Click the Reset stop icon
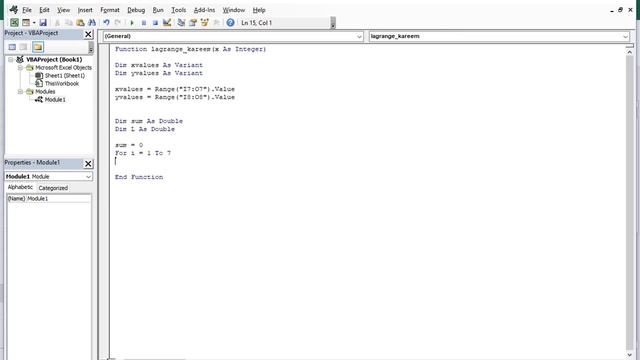Screen dimensions: 640x360 pos(155,23)
